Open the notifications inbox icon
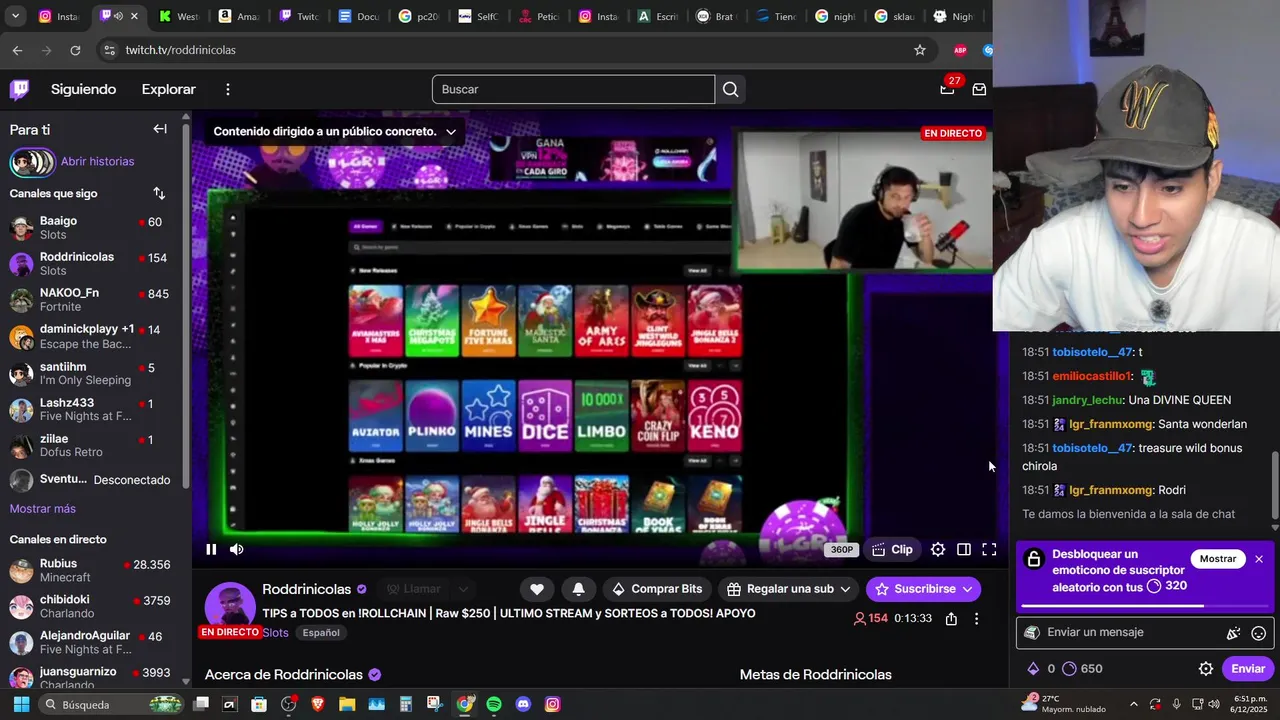Image resolution: width=1280 pixels, height=720 pixels. pos(979,89)
